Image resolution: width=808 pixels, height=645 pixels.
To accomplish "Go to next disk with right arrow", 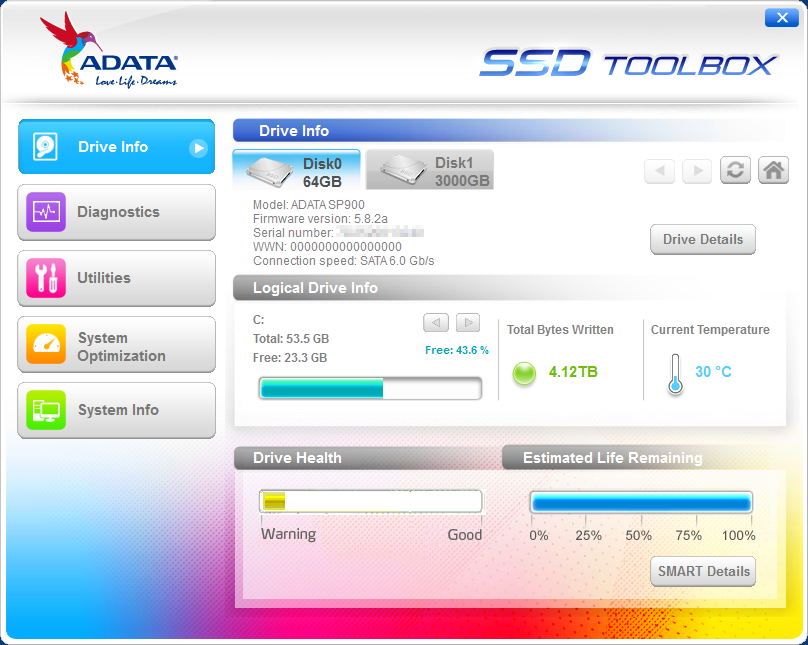I will click(x=697, y=171).
